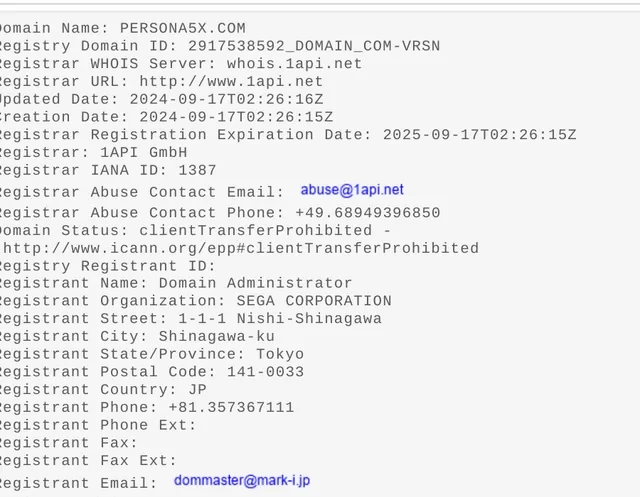
Task: Click the Registrant City Shinagawa-ku text
Action: (216, 337)
